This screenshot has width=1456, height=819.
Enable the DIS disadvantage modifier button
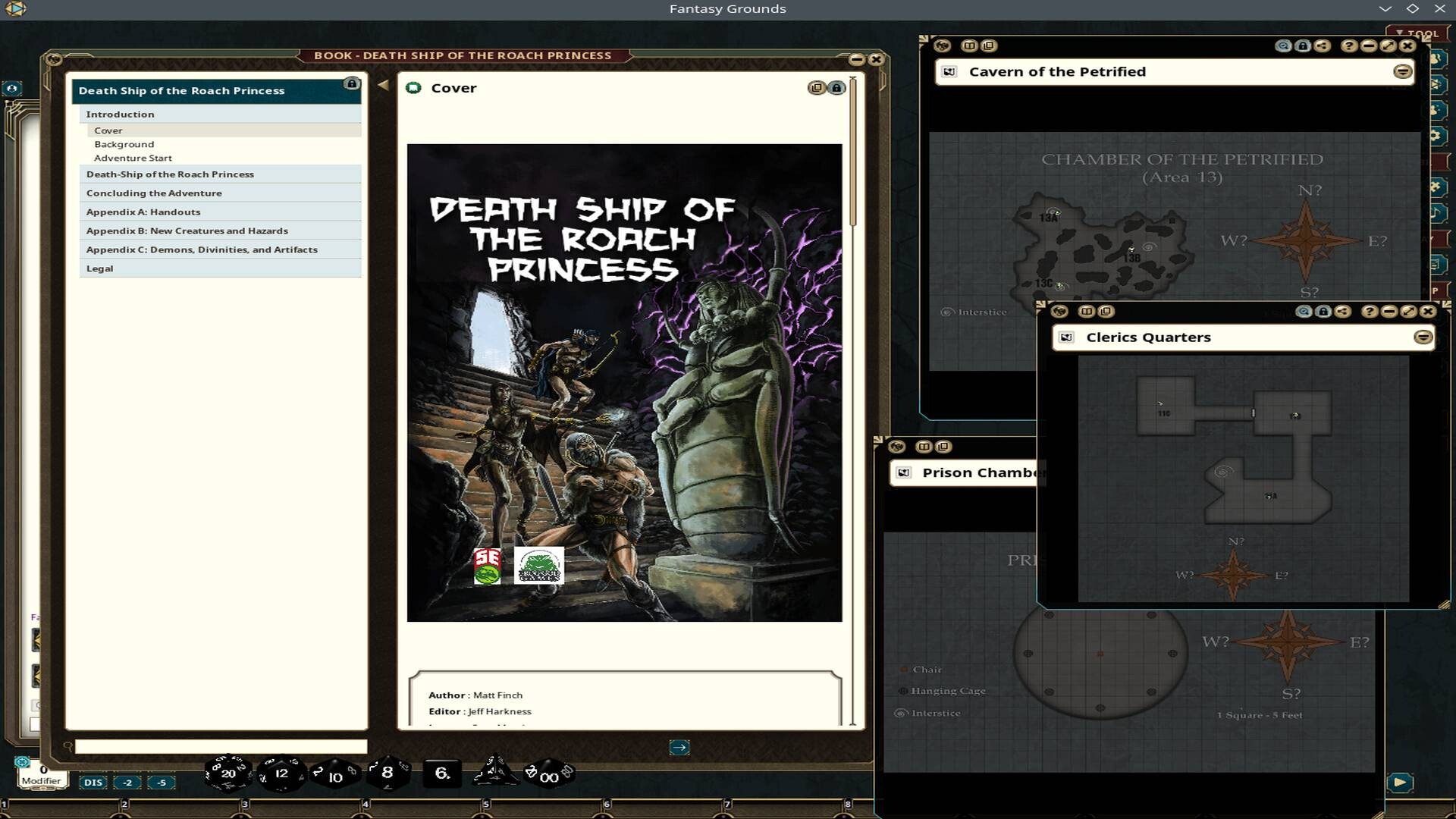coord(95,782)
